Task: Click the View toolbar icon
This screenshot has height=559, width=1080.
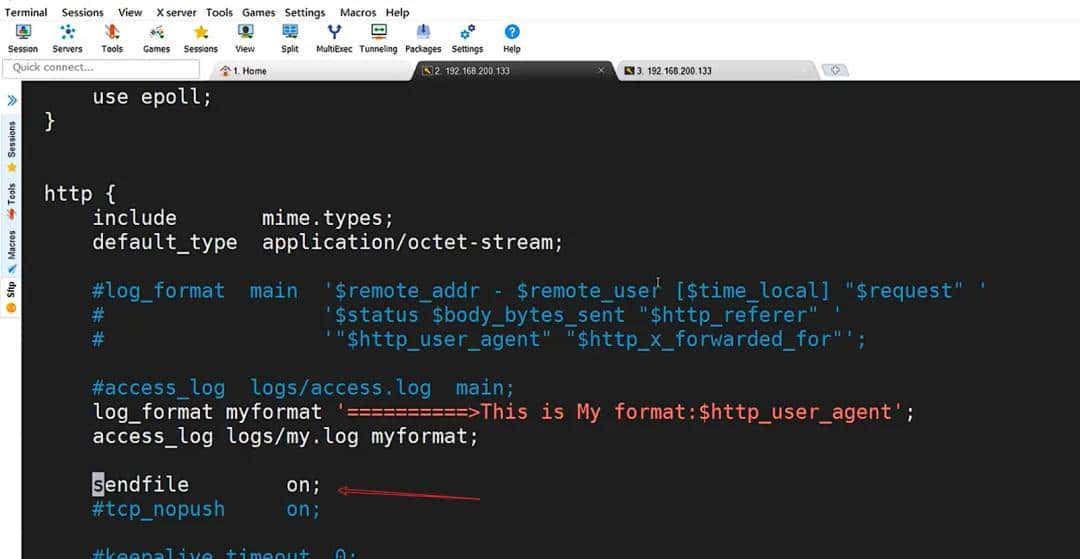Action: [x=245, y=39]
